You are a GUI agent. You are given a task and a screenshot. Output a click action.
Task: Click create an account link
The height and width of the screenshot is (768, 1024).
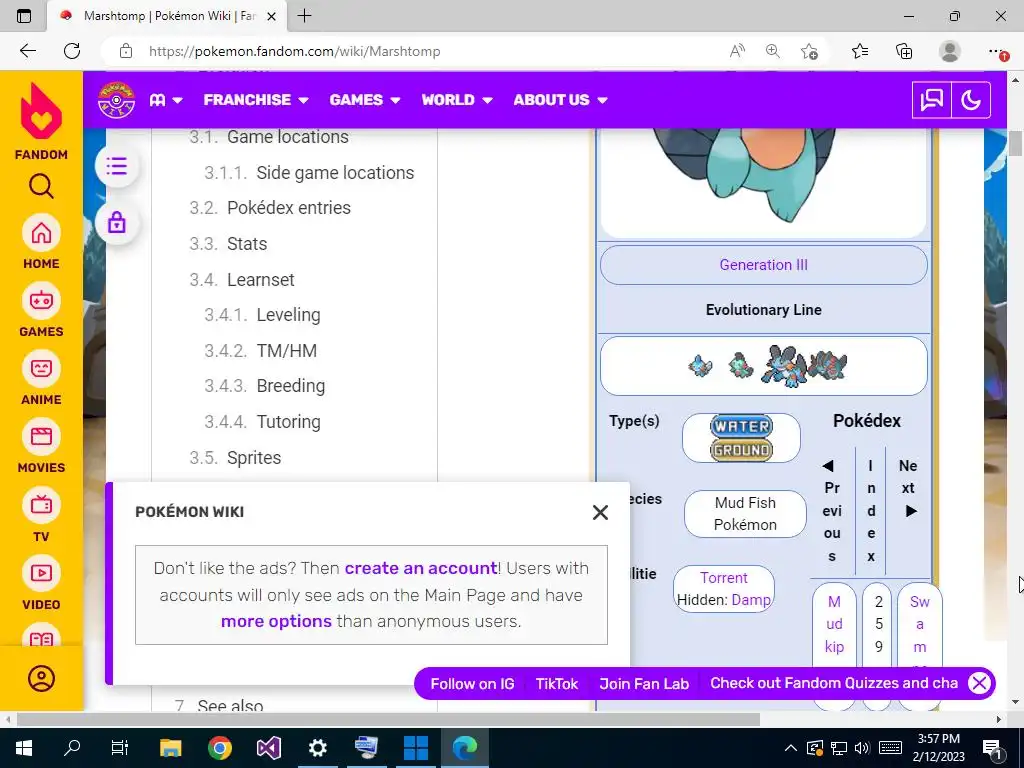(421, 568)
